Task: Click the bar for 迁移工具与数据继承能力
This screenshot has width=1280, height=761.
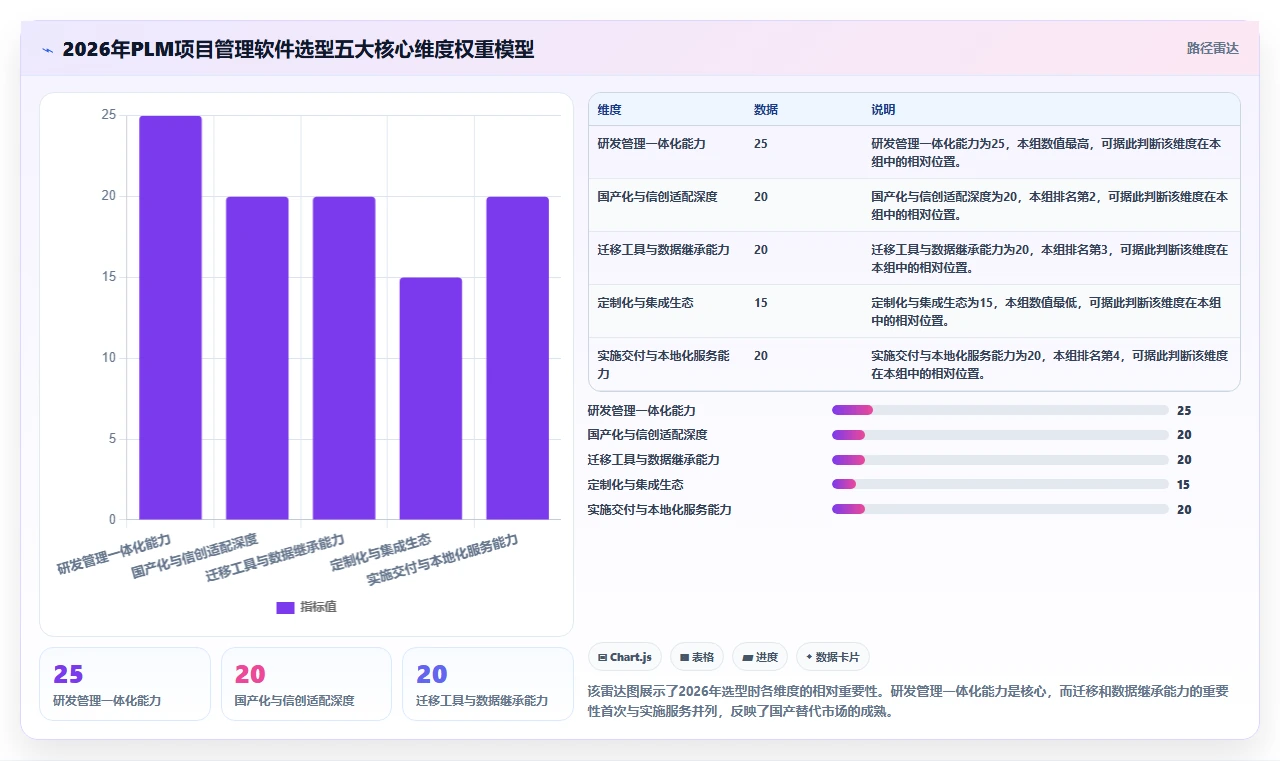Action: coord(344,358)
